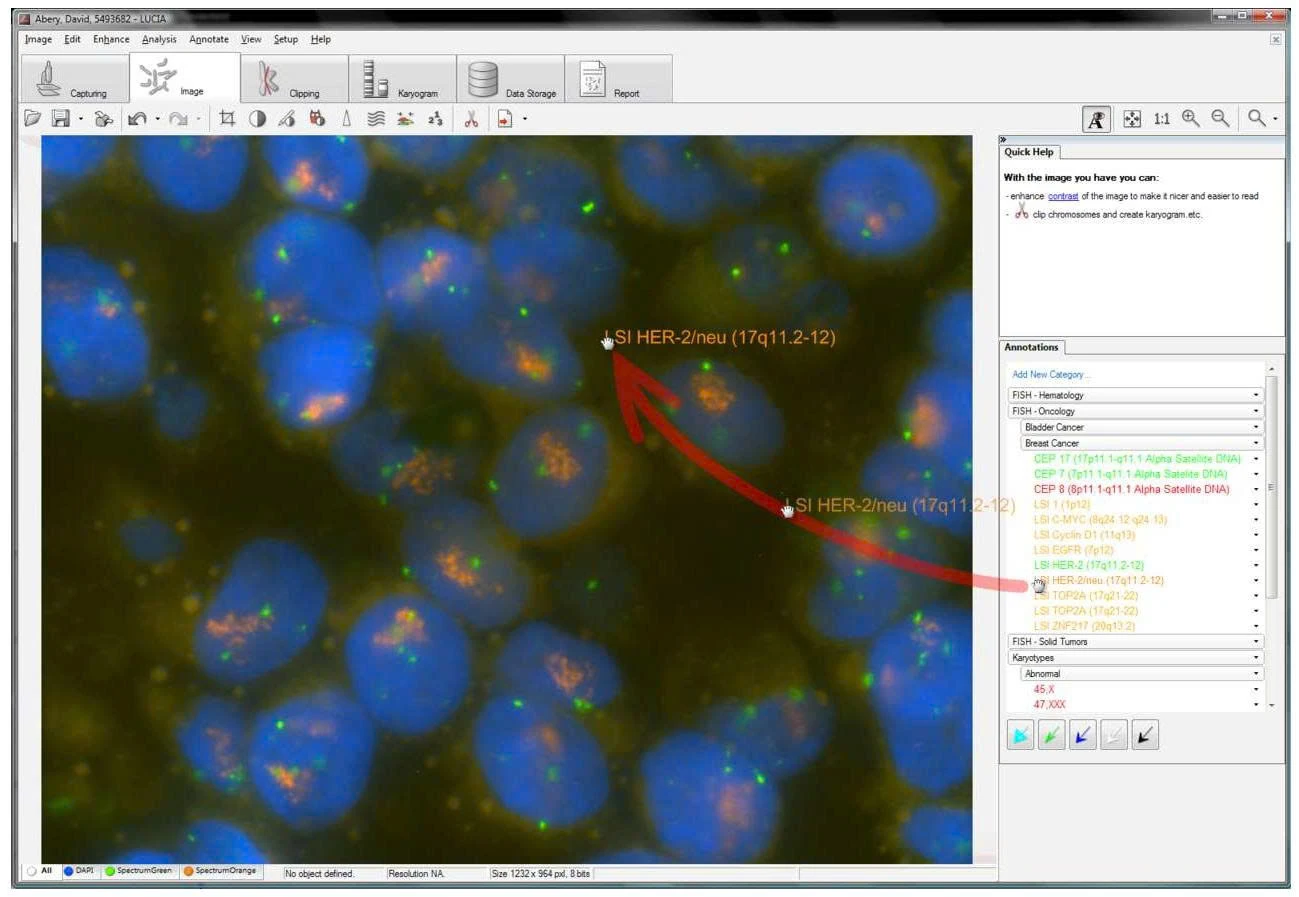Image resolution: width=1299 pixels, height=897 pixels.
Task: Click the triangle sharpen icon in toolbar
Action: (x=347, y=118)
